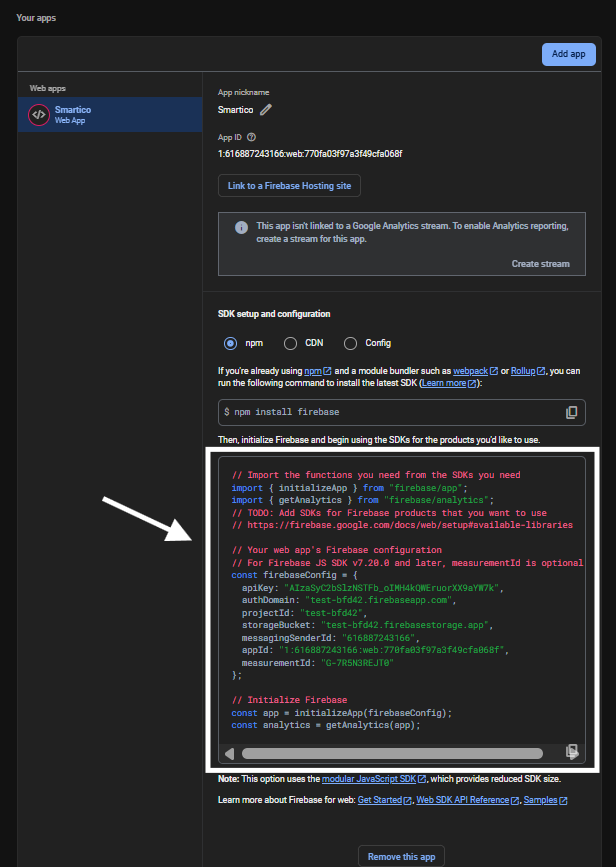
Task: Click Link to a Firebase Hosting site
Action: pyautogui.click(x=289, y=186)
